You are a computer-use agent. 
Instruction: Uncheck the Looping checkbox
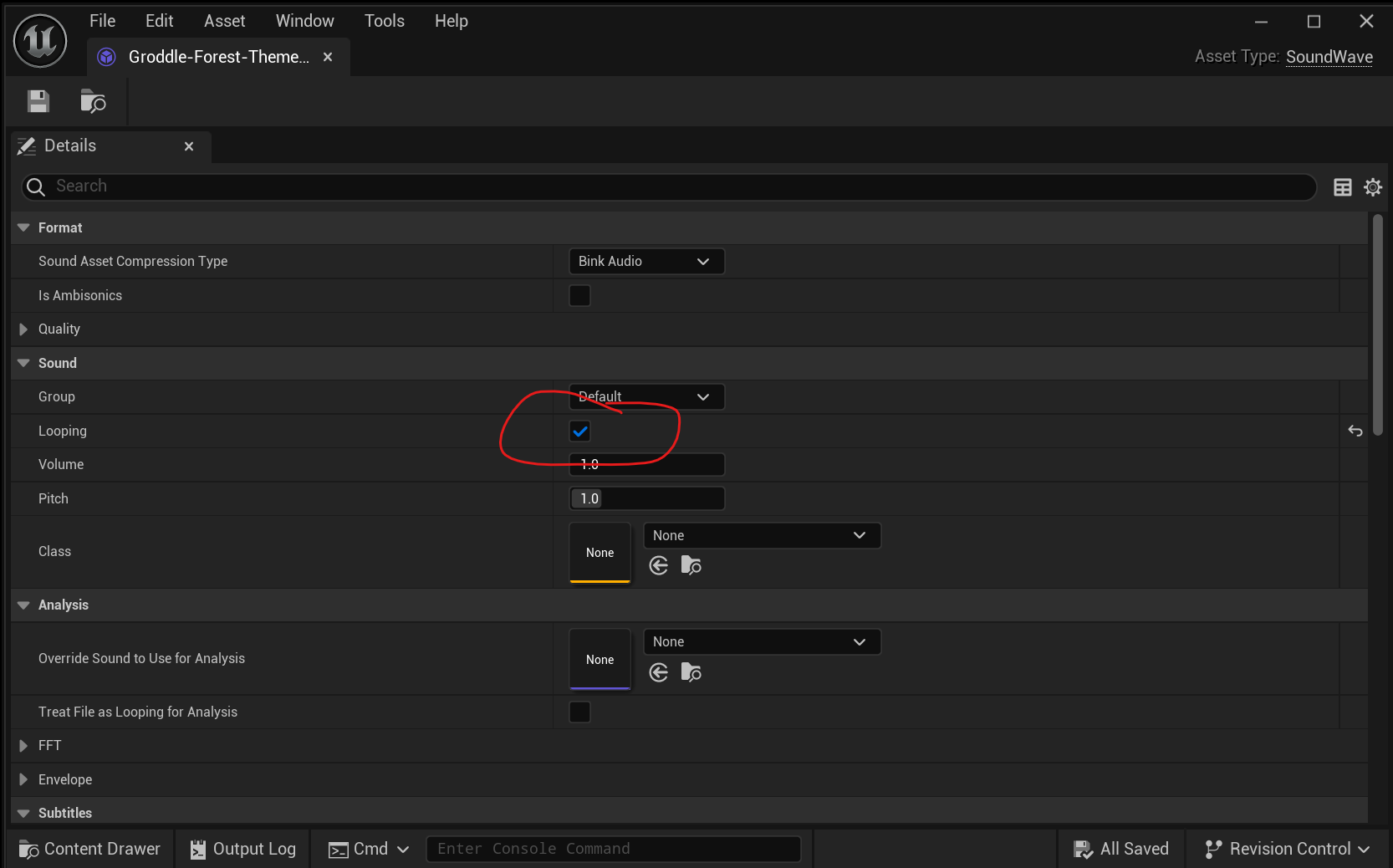click(x=579, y=431)
